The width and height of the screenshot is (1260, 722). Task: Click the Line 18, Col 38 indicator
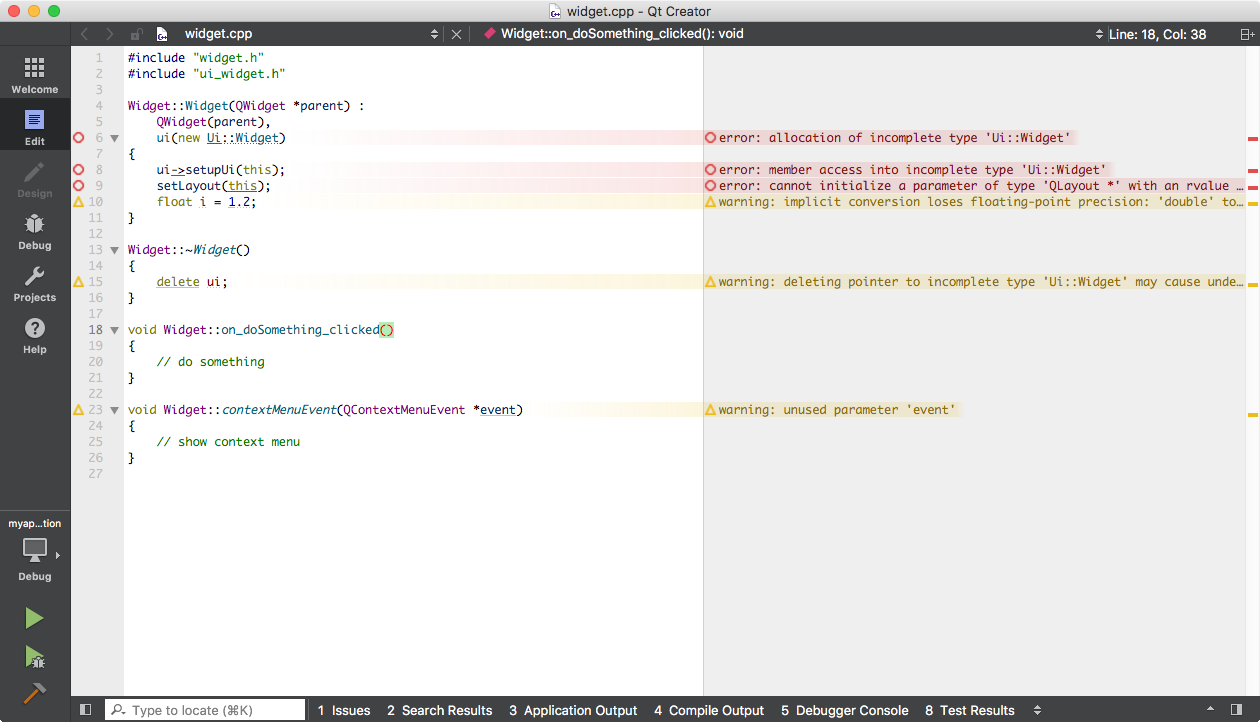point(1157,34)
